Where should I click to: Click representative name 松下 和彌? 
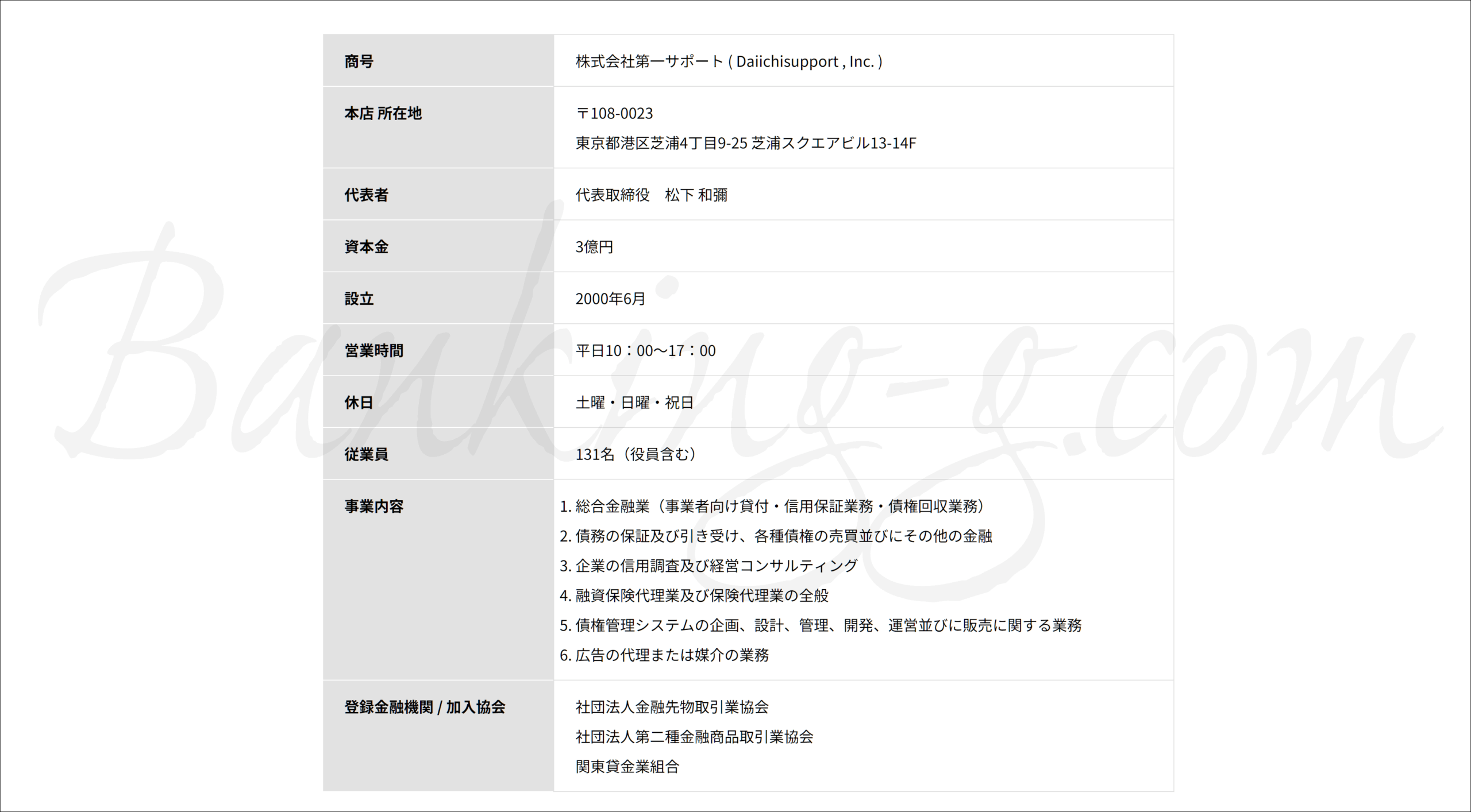click(696, 195)
